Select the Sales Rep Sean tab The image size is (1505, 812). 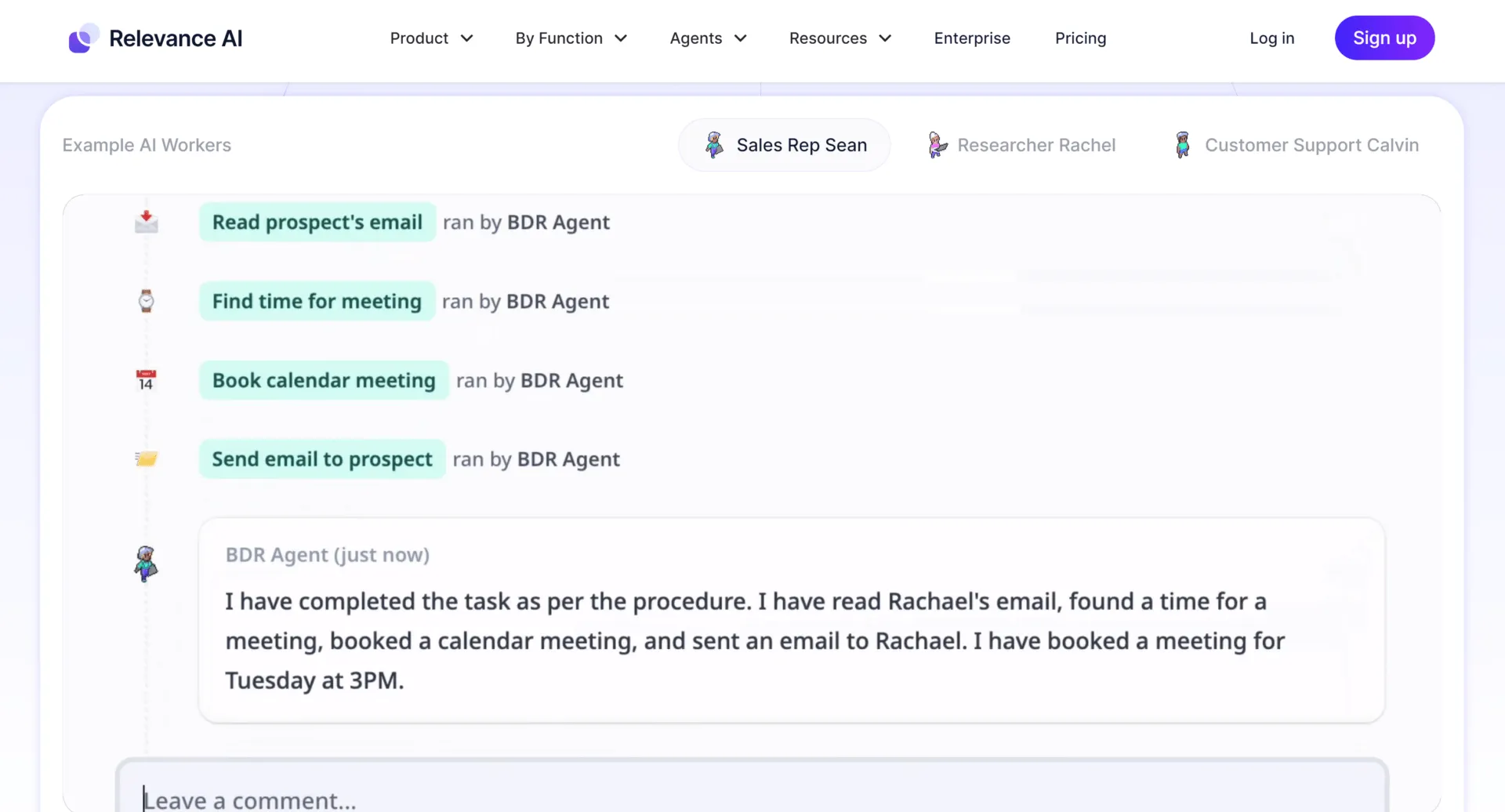(785, 145)
